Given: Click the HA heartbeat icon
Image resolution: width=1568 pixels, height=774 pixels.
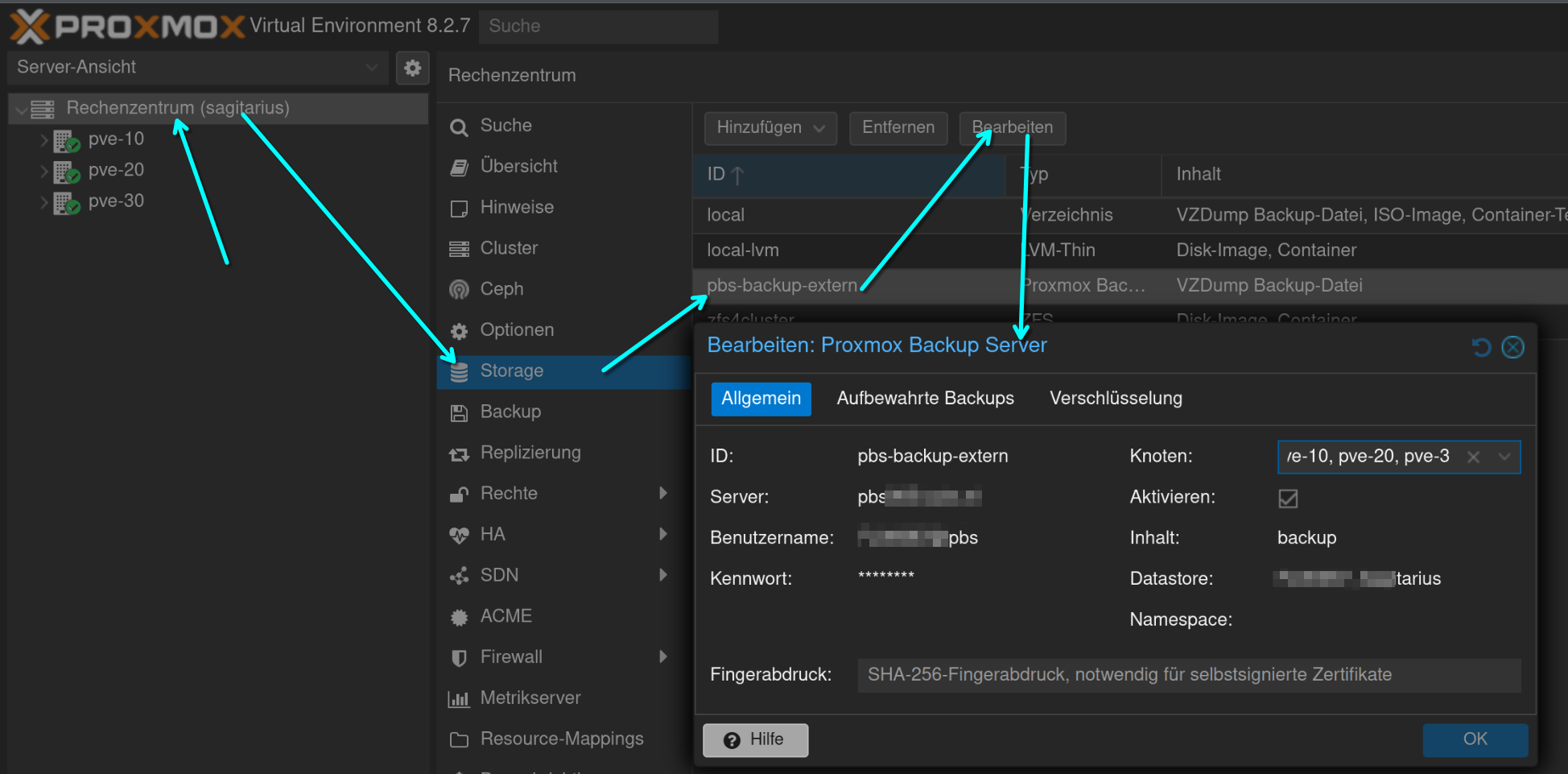Looking at the screenshot, I should 459,535.
